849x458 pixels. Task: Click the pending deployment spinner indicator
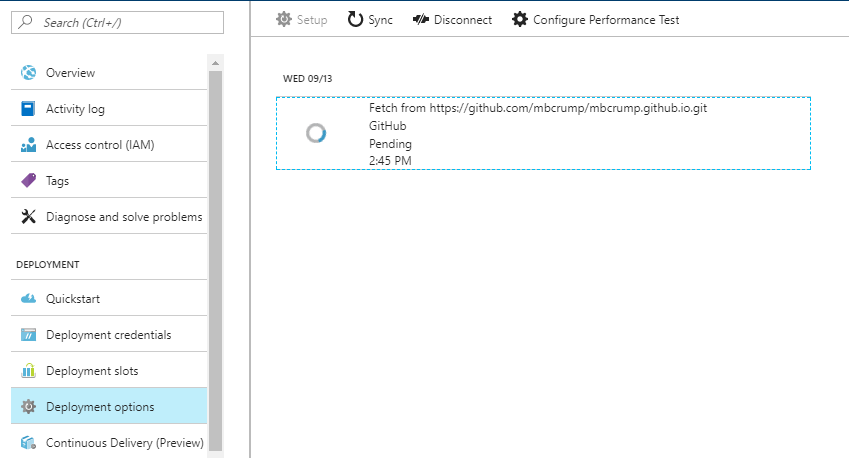pos(316,133)
